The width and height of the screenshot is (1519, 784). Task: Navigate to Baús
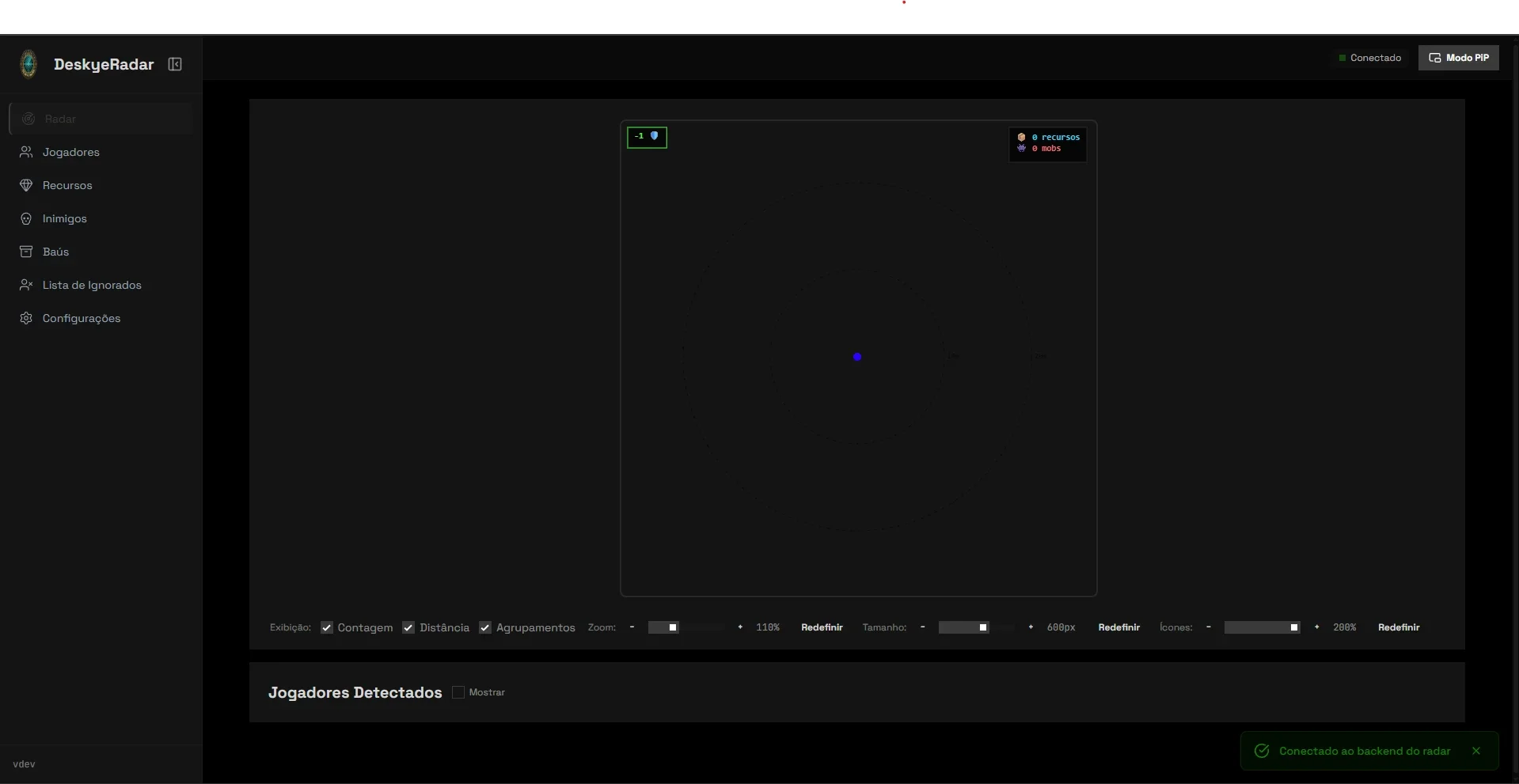point(101,252)
